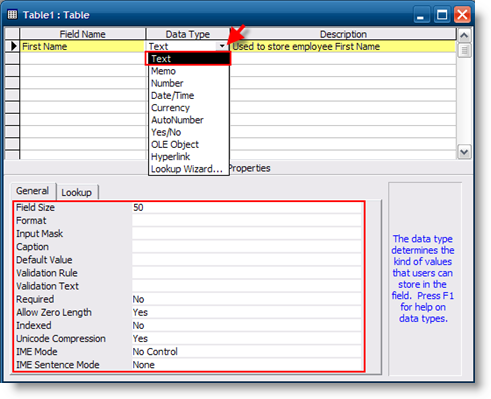Click the Format property box
The height and width of the screenshot is (399, 491).
[247, 221]
